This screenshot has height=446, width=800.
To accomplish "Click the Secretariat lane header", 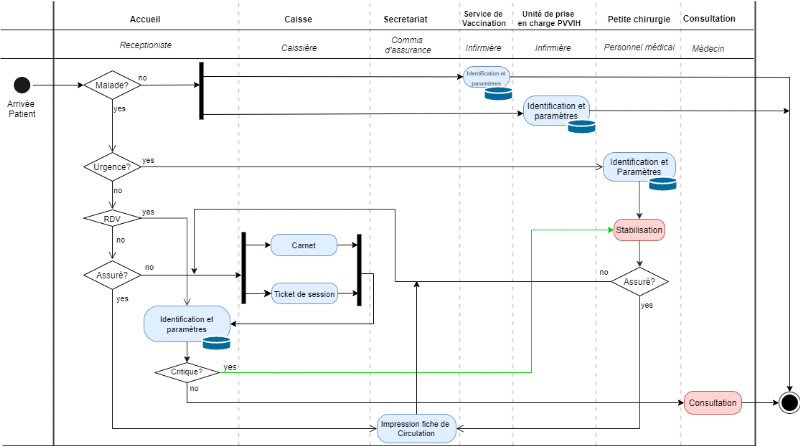I will click(405, 19).
